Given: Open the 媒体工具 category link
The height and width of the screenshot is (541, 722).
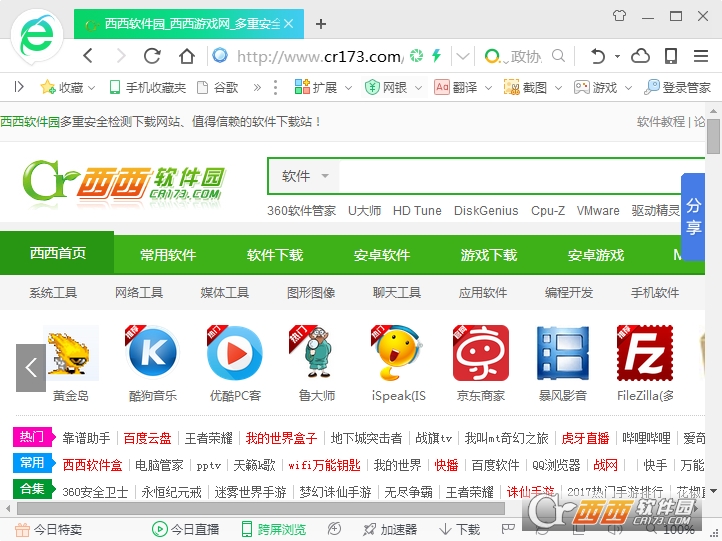Looking at the screenshot, I should (225, 292).
